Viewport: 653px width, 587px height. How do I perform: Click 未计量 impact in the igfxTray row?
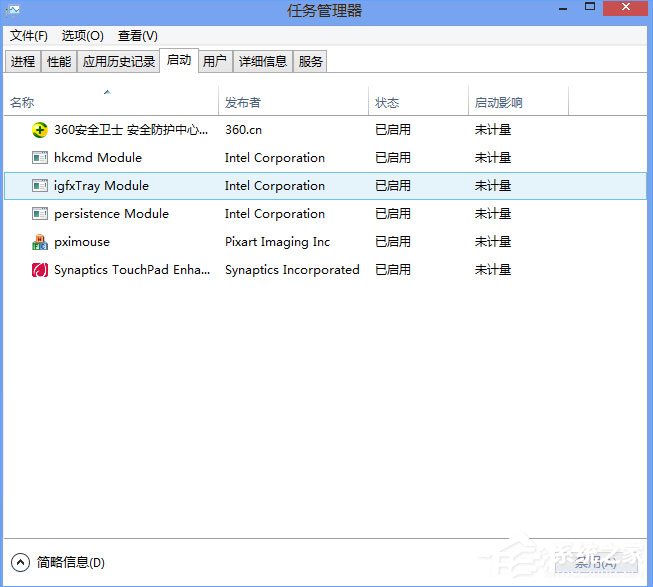tap(493, 186)
